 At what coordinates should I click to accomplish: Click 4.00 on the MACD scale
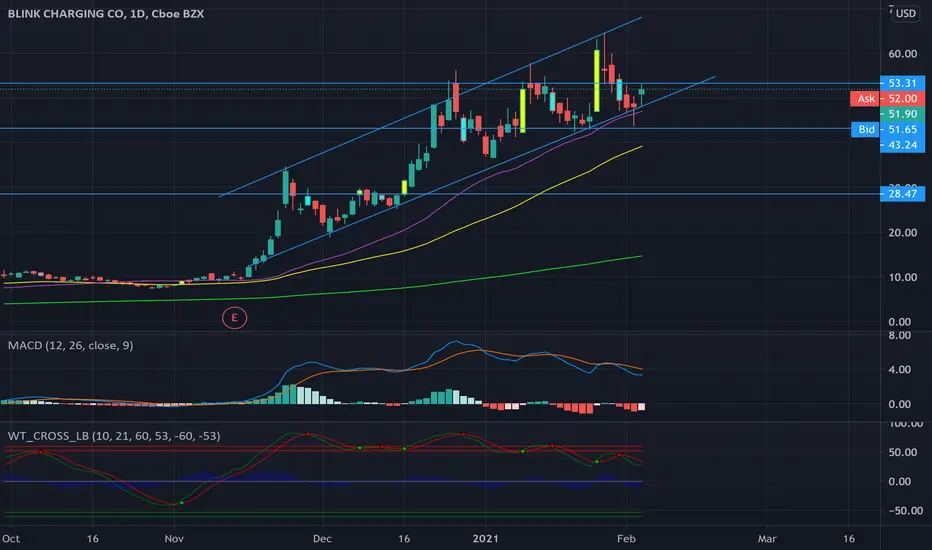(900, 370)
